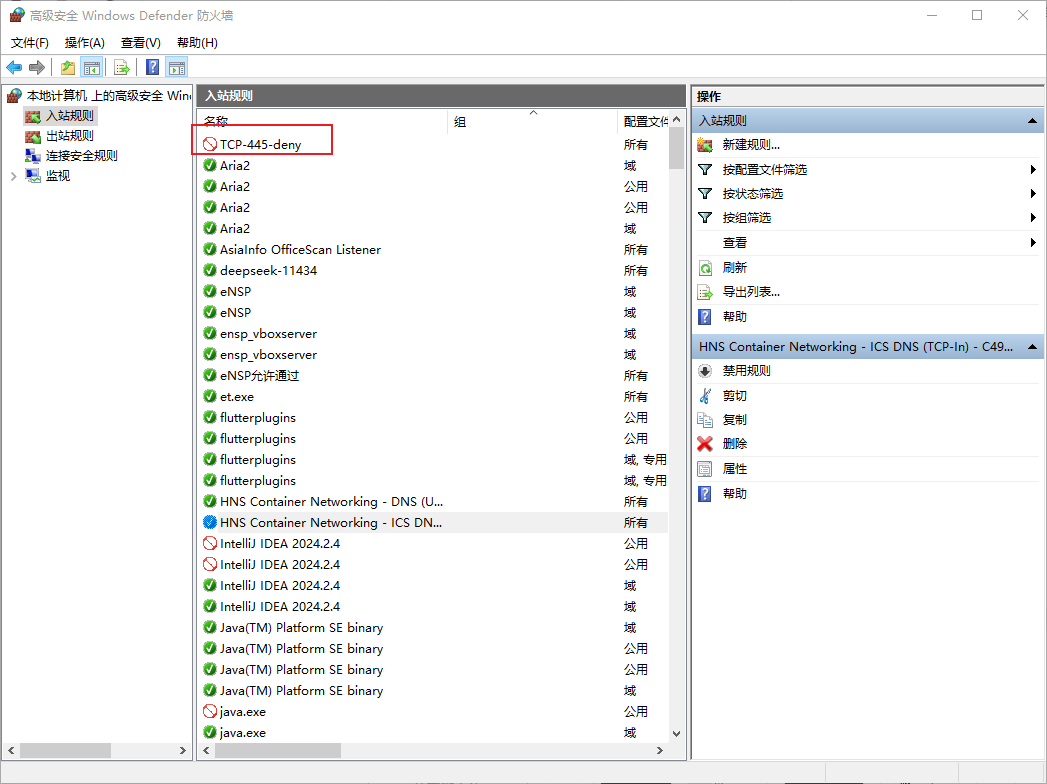Click the help icon under 导出列表

tap(705, 317)
